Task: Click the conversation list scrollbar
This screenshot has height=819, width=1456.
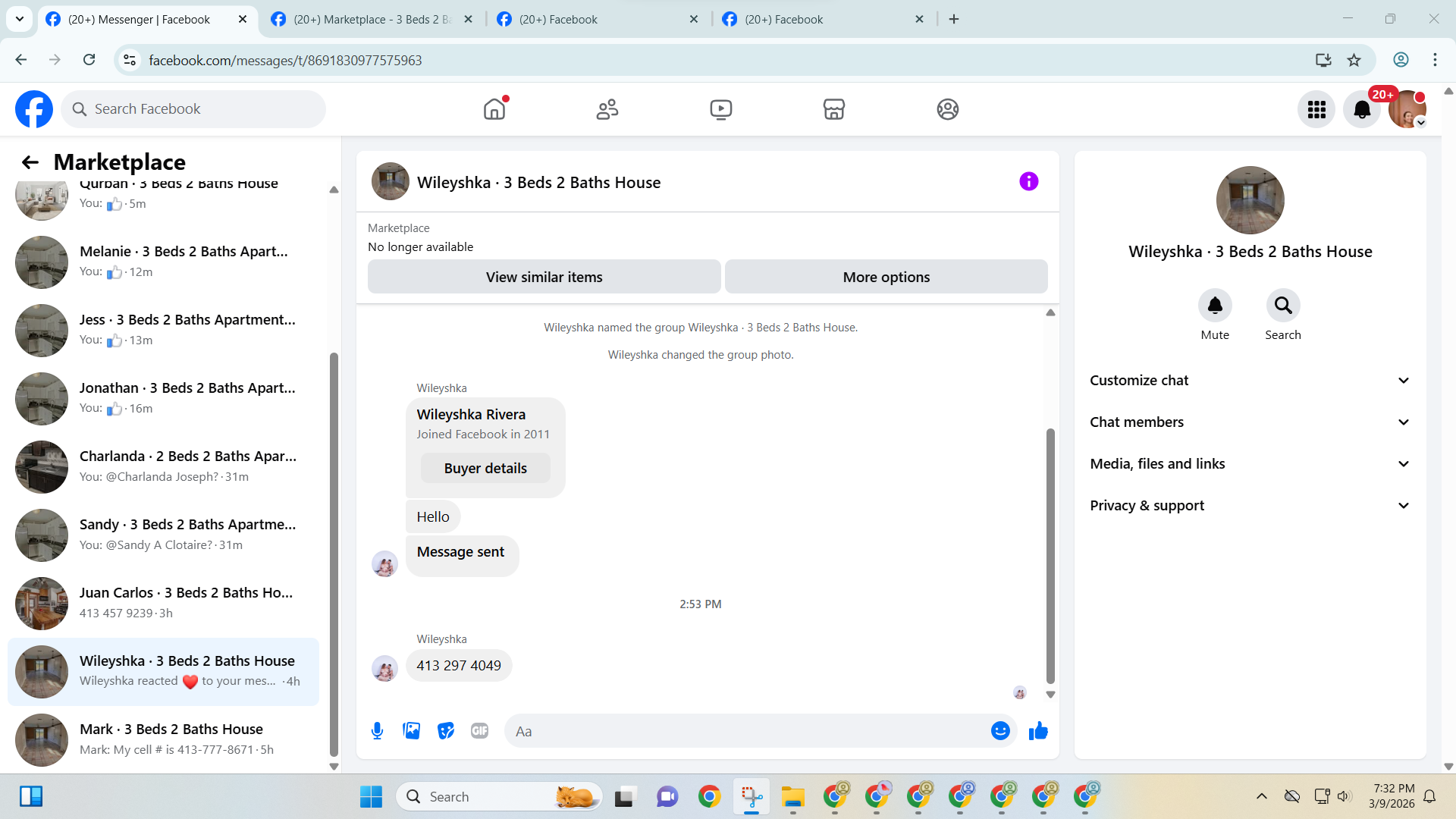Action: (334, 554)
